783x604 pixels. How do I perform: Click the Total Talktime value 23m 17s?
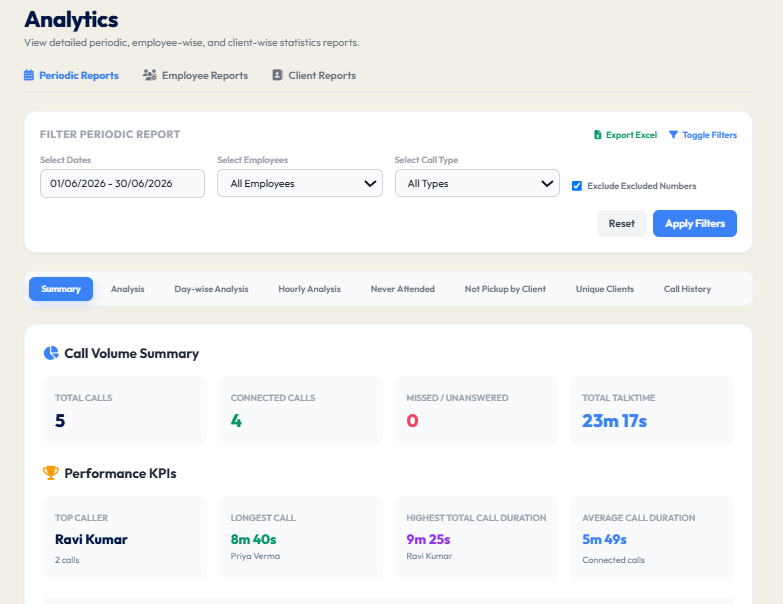(x=614, y=421)
